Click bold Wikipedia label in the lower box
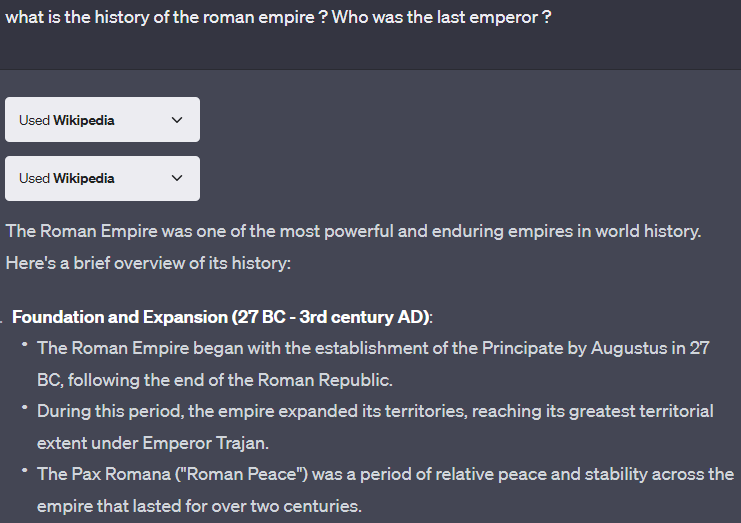 coord(84,179)
